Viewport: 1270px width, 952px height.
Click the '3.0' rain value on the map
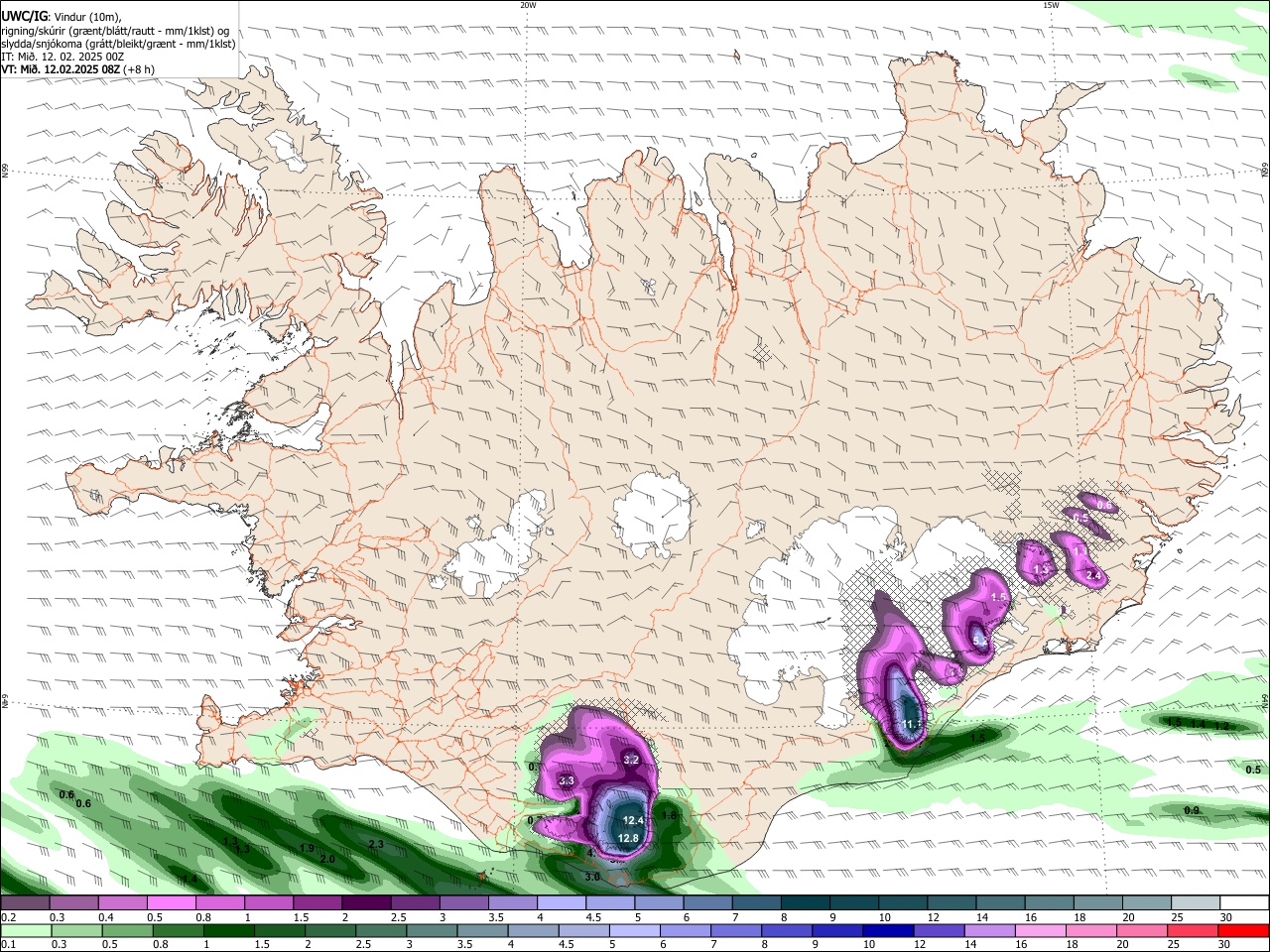coord(592,877)
